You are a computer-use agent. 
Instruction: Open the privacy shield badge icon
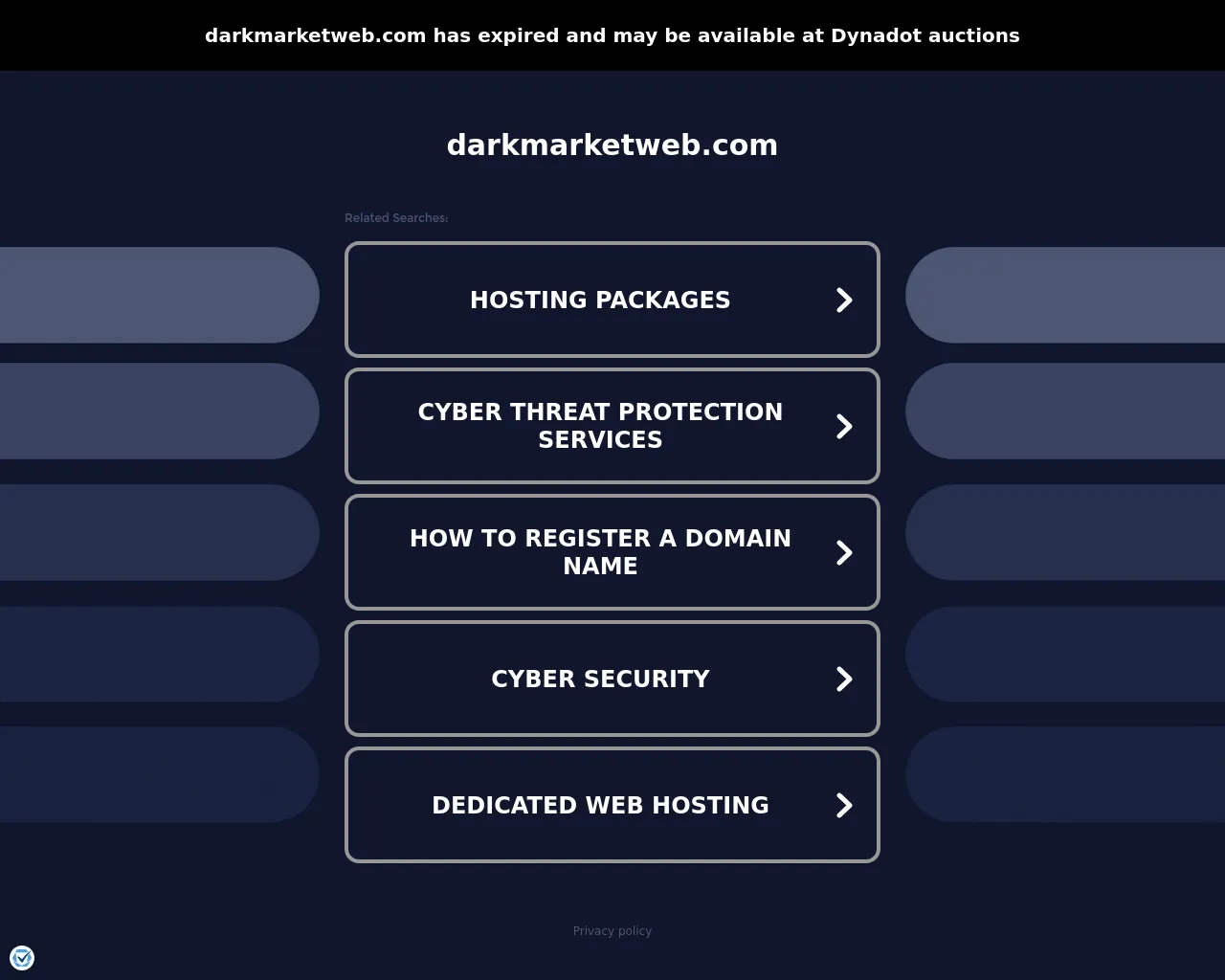click(x=22, y=957)
